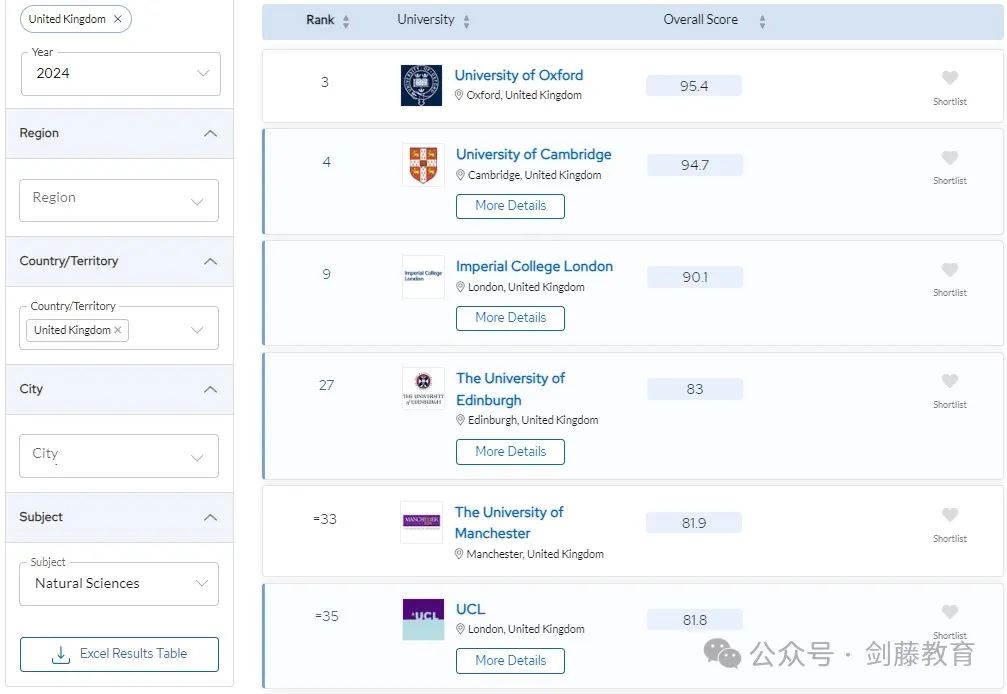This screenshot has height=694, width=1007.
Task: Collapse the Region section
Action: pos(210,134)
